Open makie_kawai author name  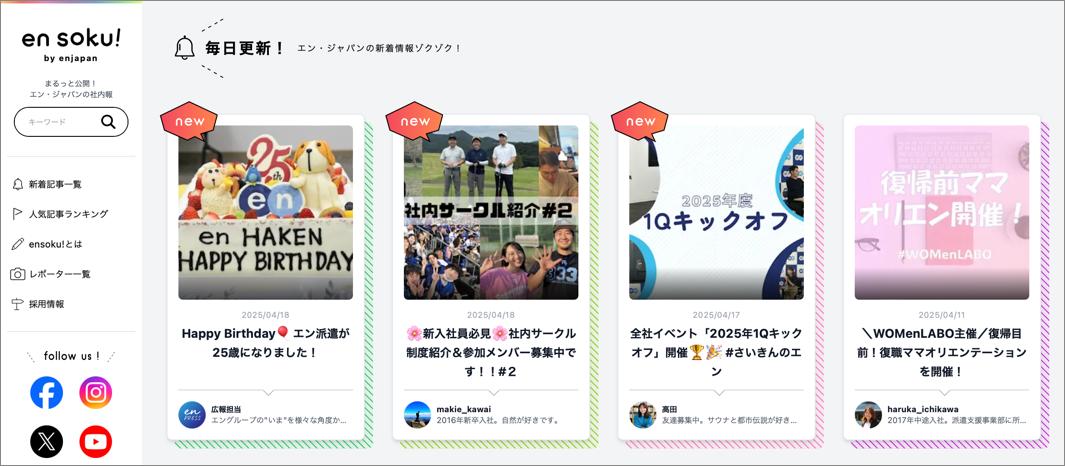point(464,409)
